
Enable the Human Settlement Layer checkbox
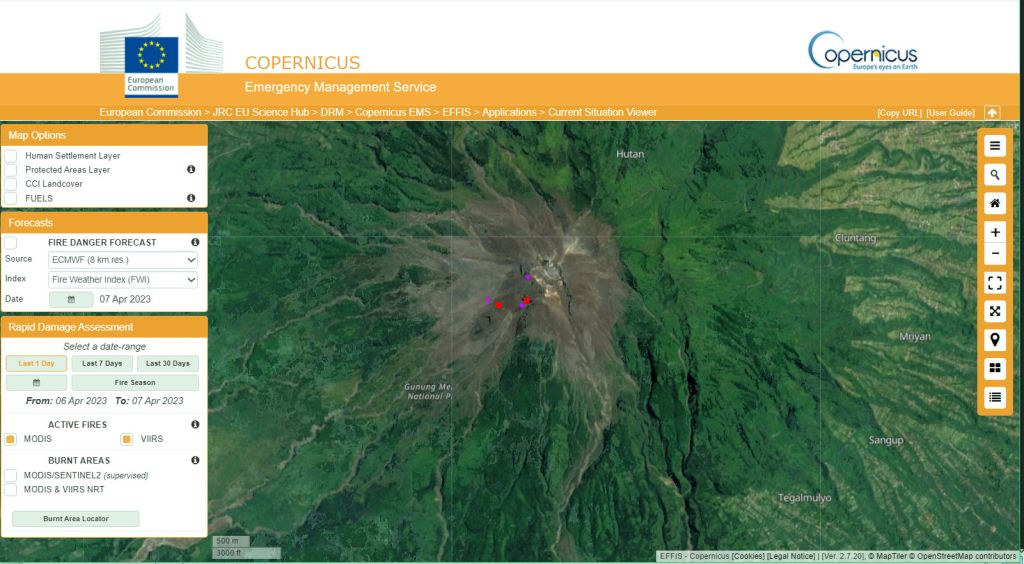11,156
